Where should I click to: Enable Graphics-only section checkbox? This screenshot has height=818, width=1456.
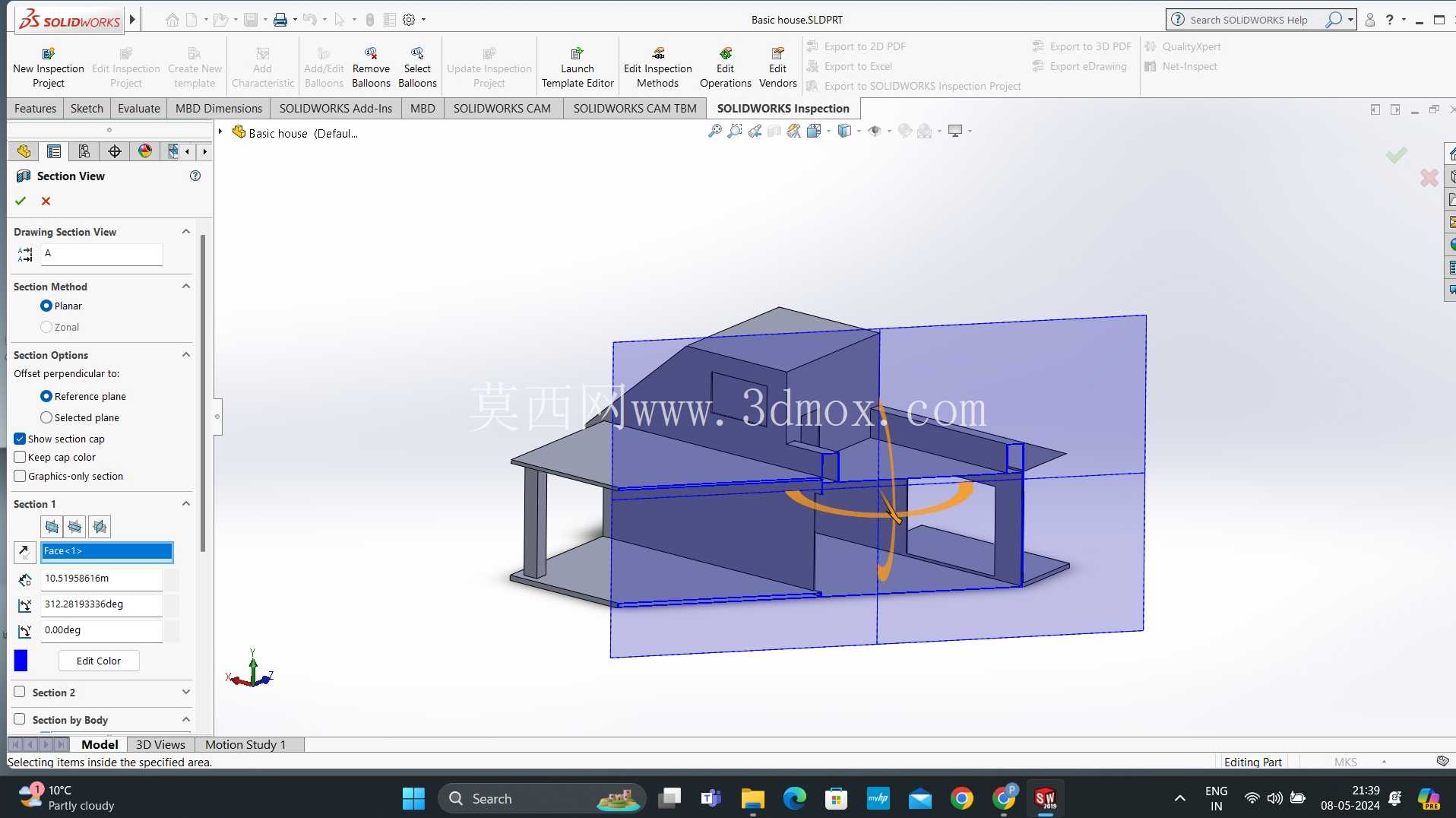pos(20,476)
